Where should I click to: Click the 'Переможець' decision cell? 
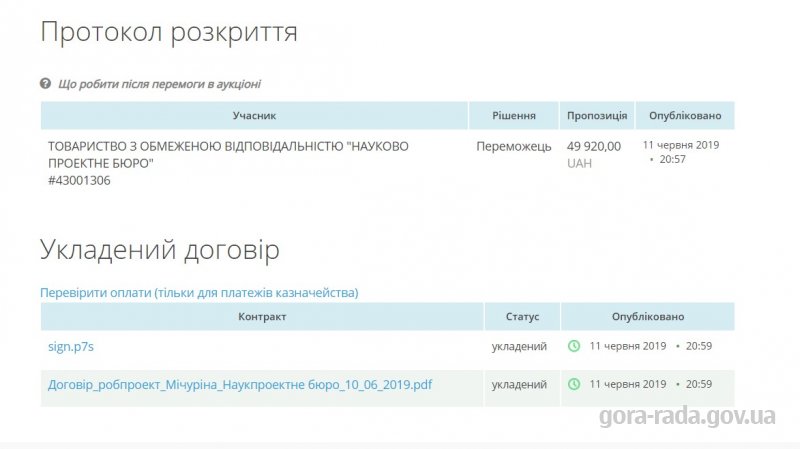click(514, 146)
